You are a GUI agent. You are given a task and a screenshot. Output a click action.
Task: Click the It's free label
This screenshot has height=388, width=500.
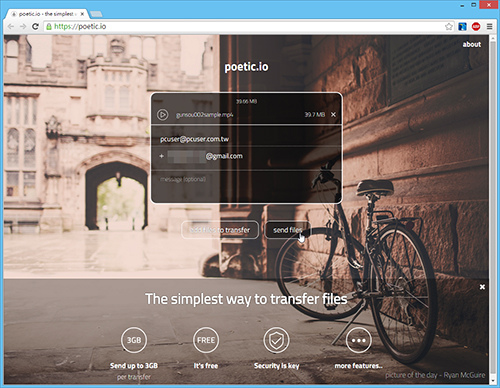(x=206, y=366)
